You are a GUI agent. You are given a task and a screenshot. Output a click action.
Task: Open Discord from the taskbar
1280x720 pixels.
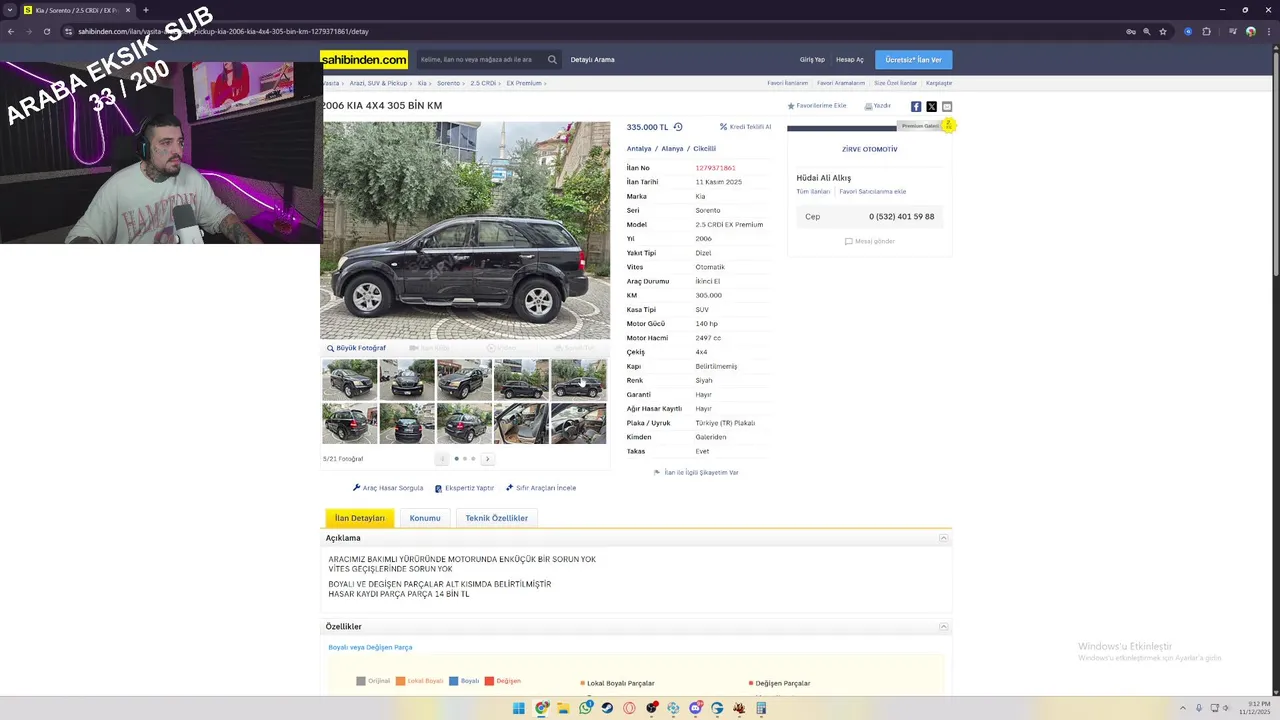pos(695,708)
